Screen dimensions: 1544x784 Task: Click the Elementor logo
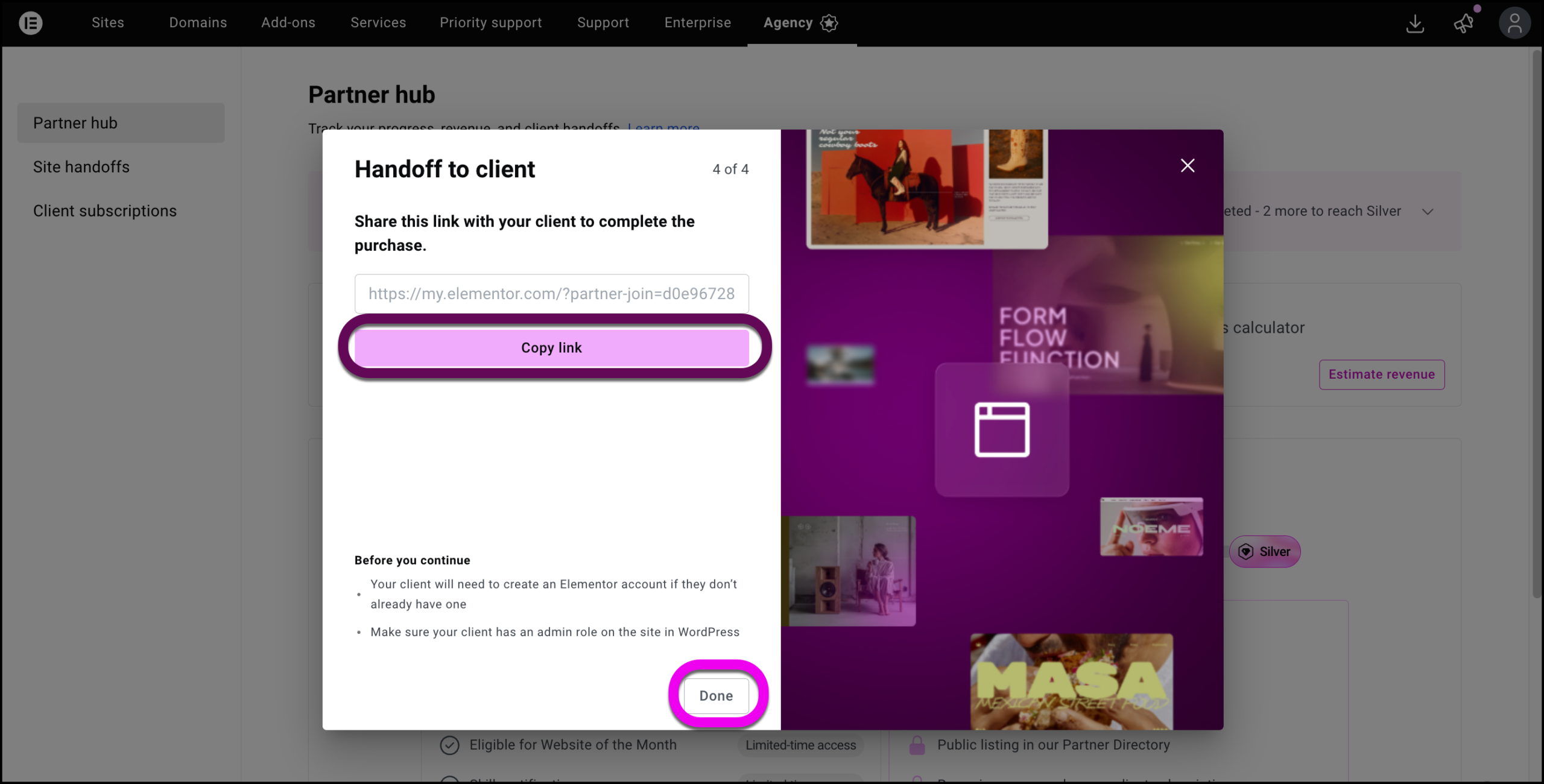coord(31,23)
